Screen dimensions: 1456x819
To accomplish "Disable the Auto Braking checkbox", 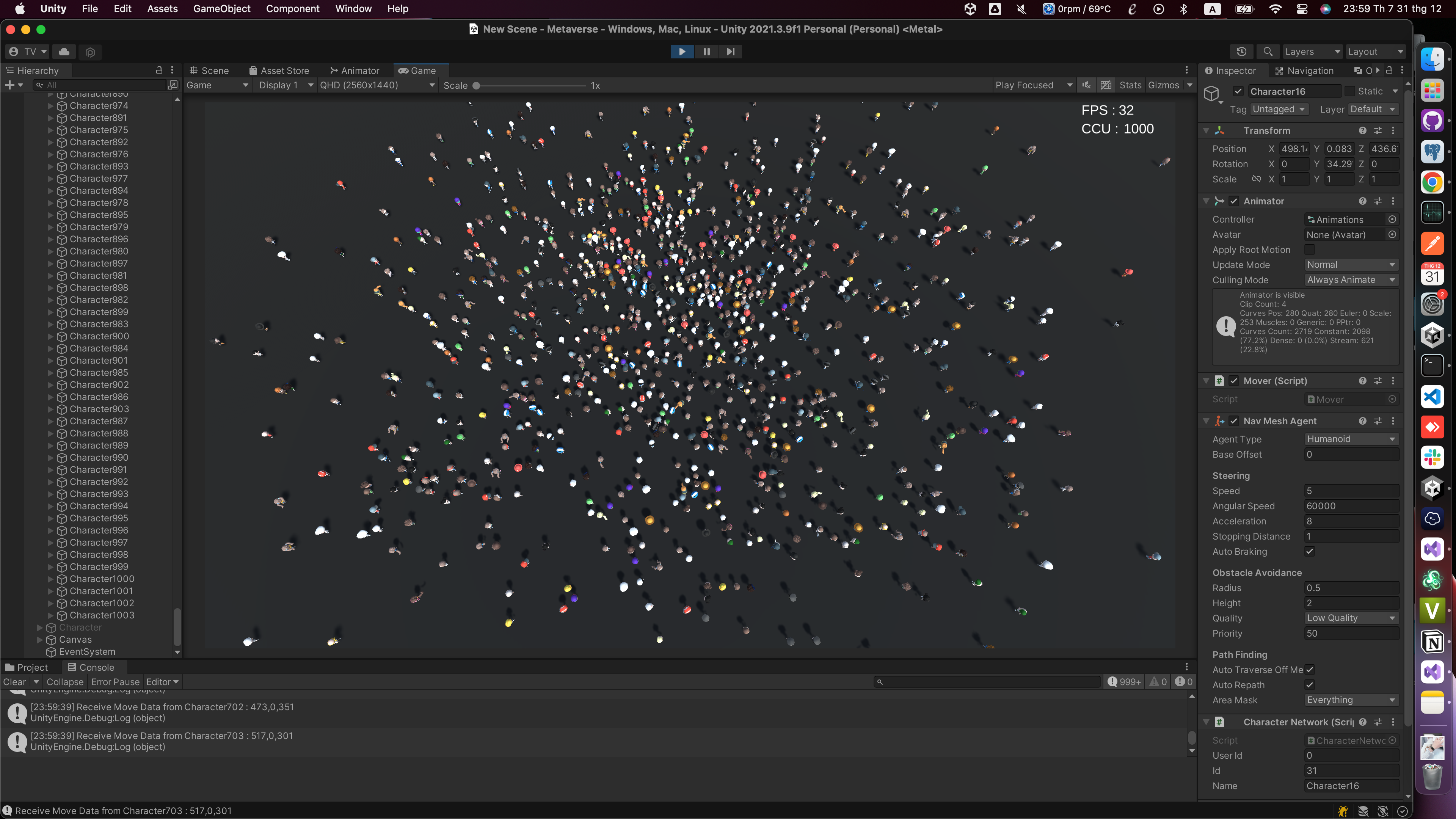I will (x=1310, y=552).
